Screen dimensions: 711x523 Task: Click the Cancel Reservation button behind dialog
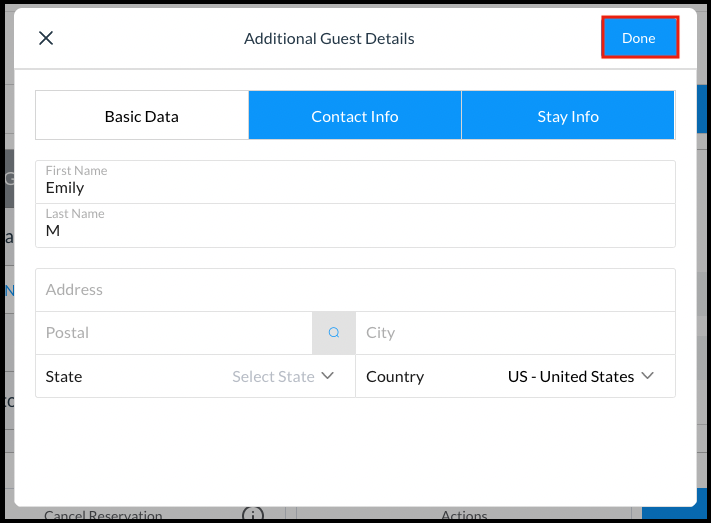pos(103,515)
